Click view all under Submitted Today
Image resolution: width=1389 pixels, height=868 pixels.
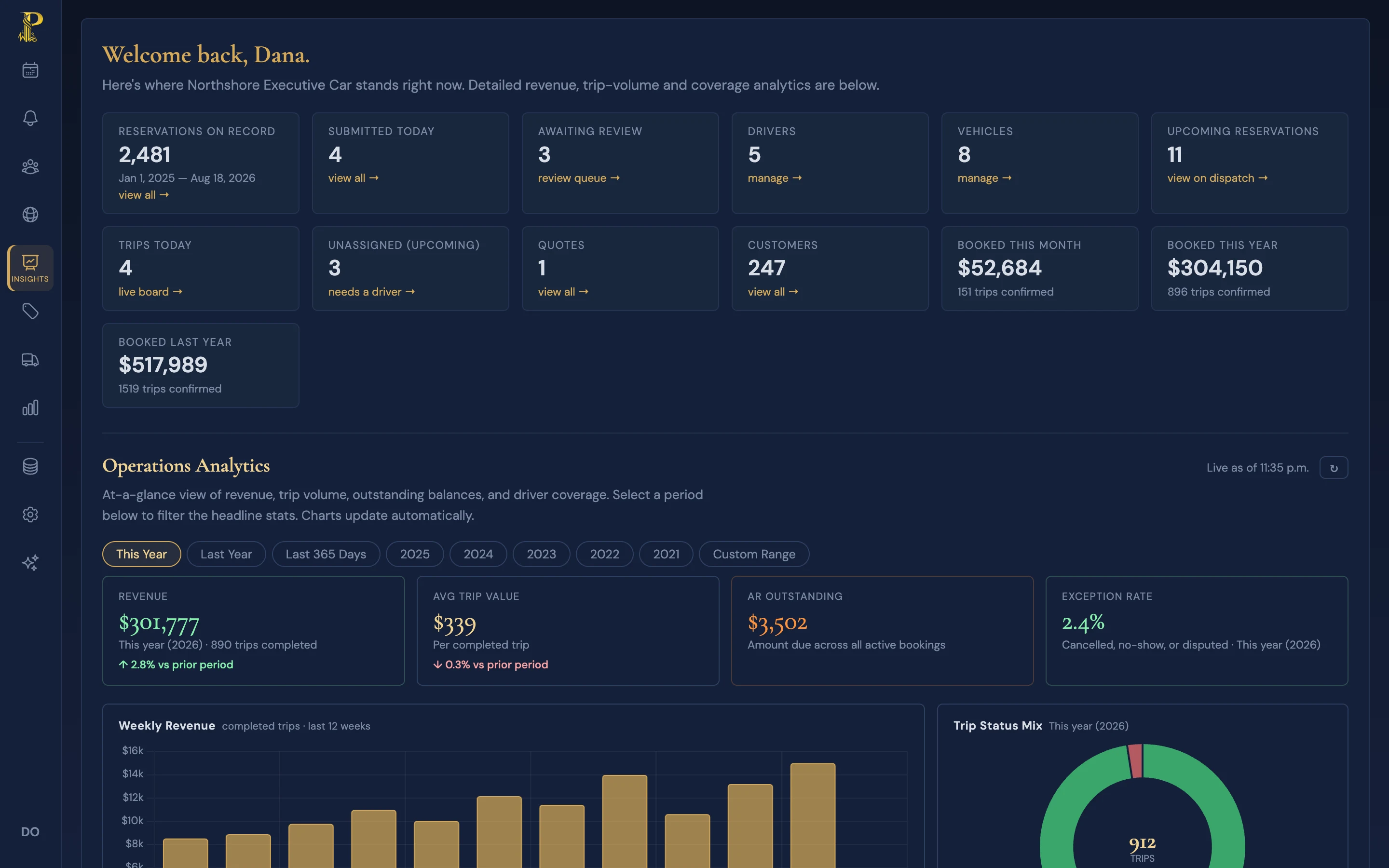click(353, 178)
